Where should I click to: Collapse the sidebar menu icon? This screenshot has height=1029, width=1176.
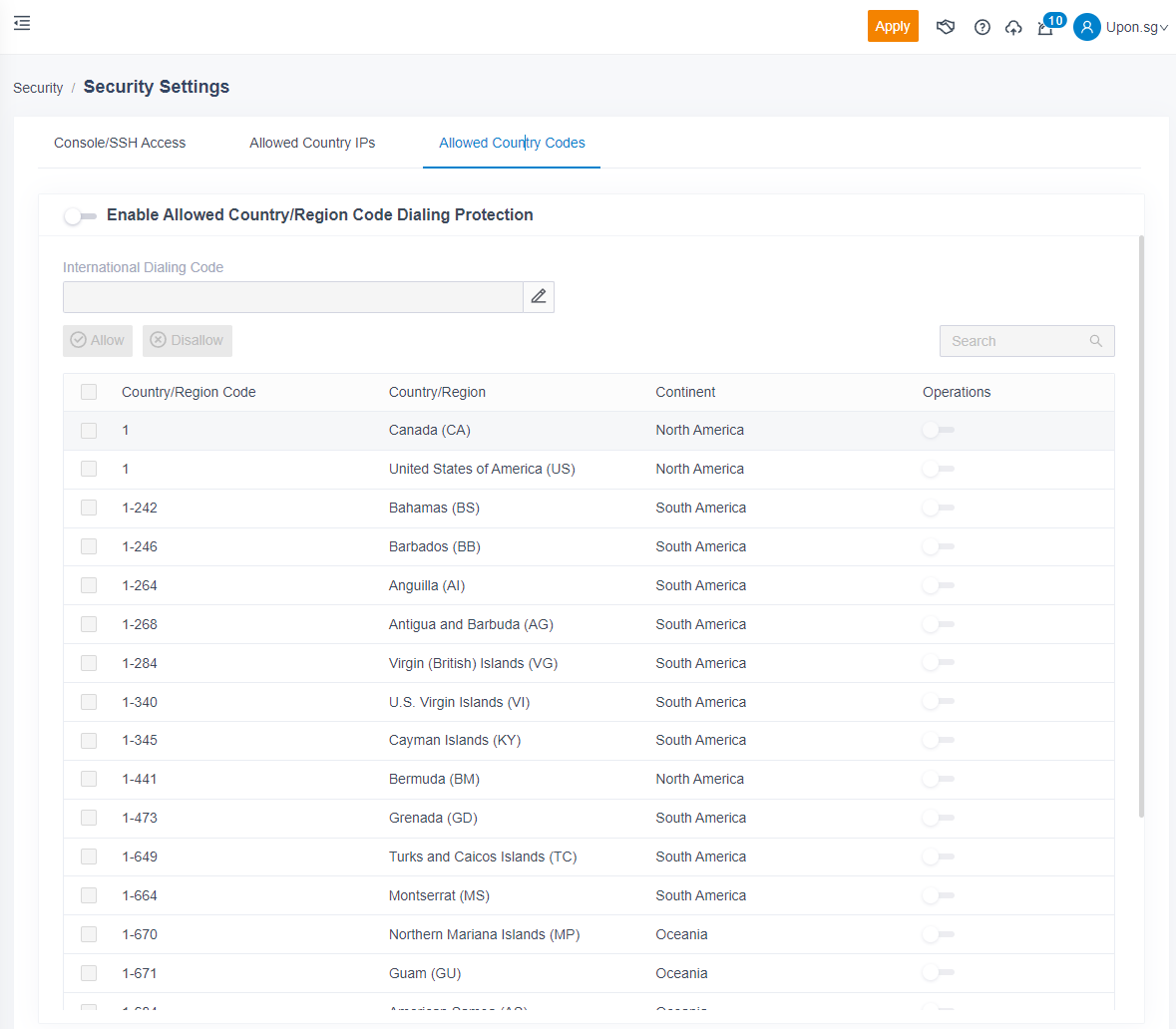22,23
